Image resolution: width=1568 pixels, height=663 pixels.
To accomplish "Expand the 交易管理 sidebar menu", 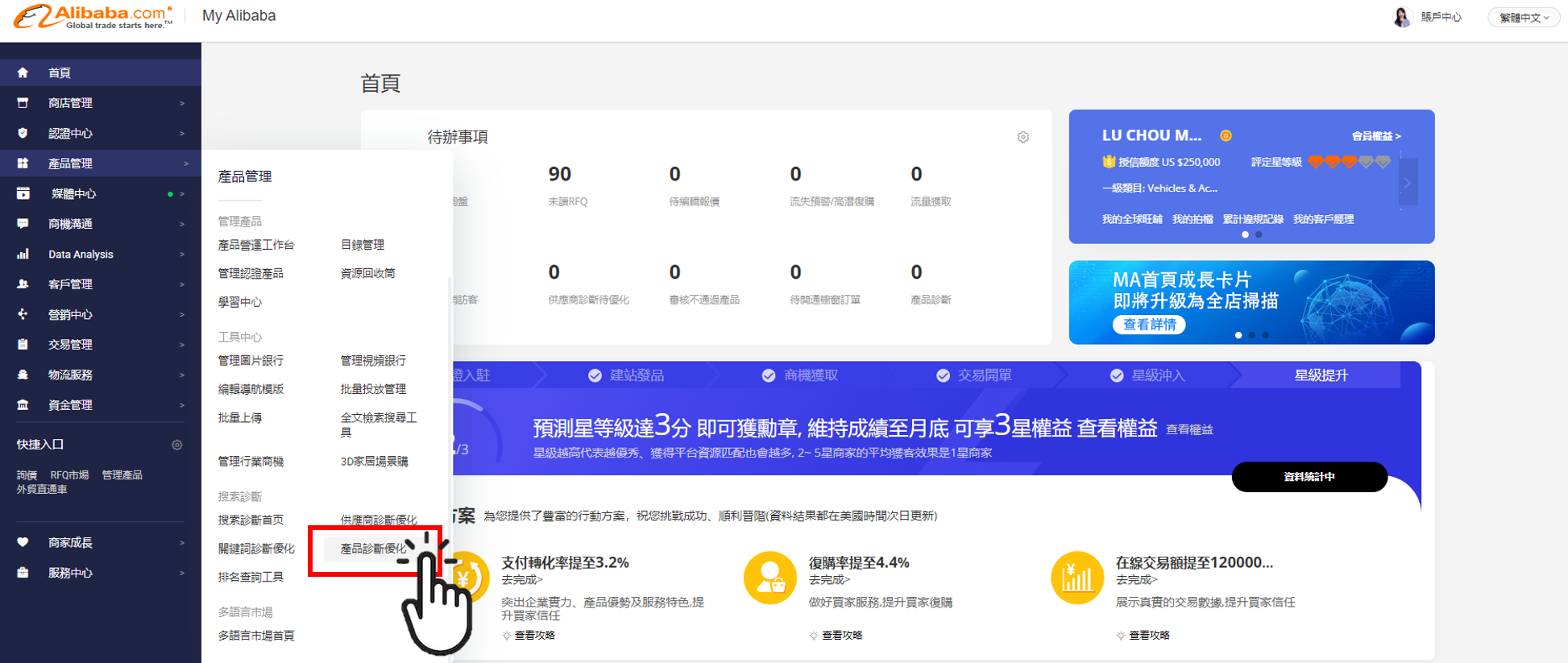I will (70, 344).
